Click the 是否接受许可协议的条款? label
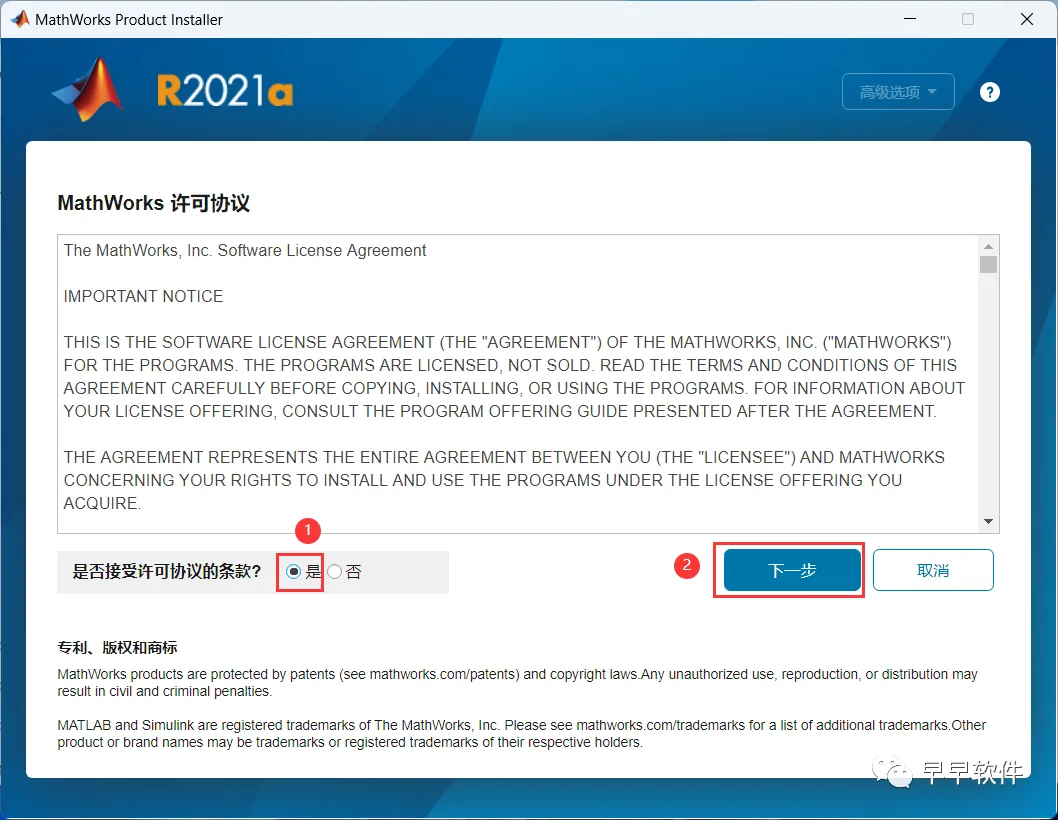The image size is (1058, 820). (167, 571)
